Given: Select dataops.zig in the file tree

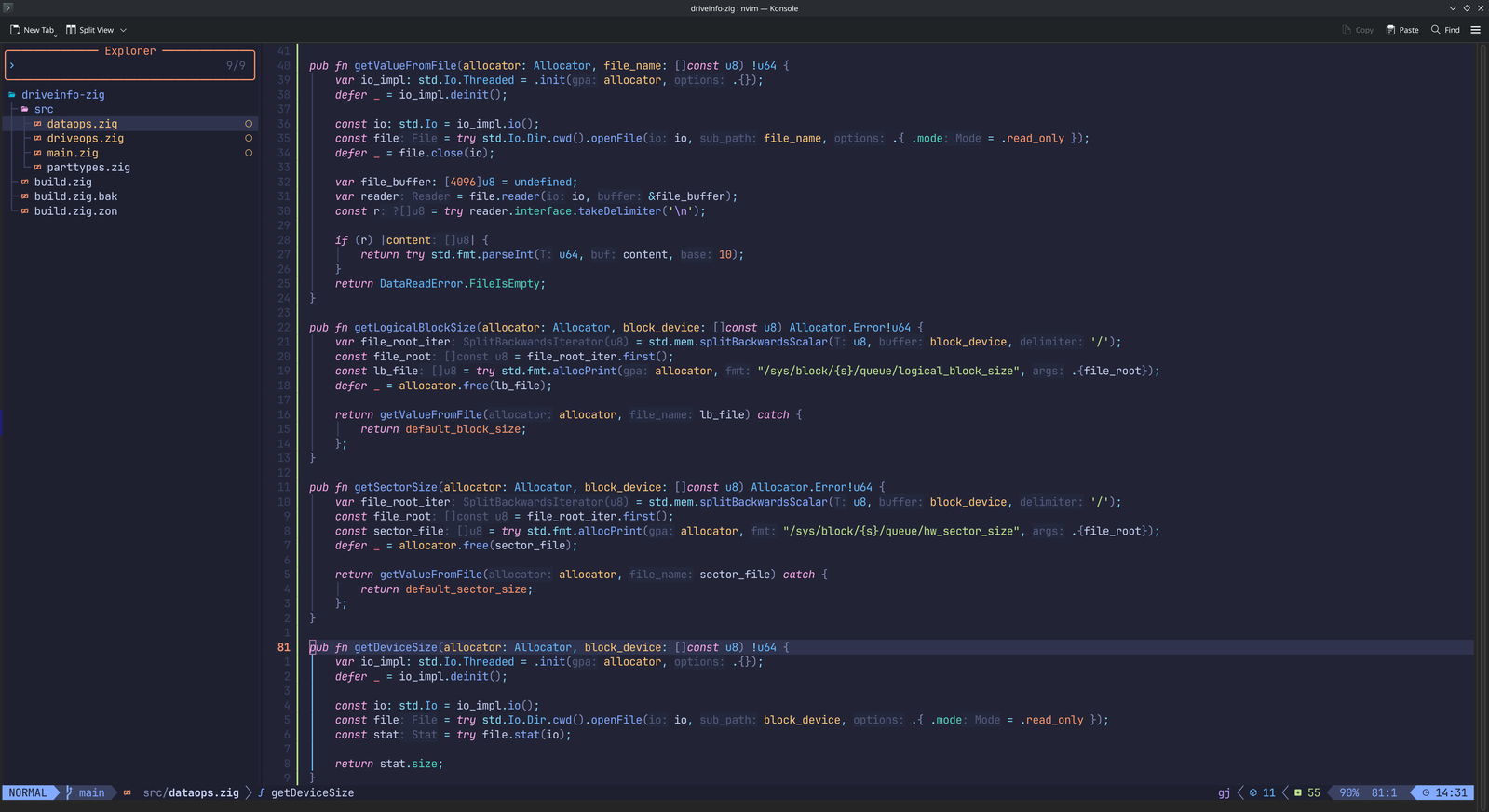Looking at the screenshot, I should coord(82,124).
